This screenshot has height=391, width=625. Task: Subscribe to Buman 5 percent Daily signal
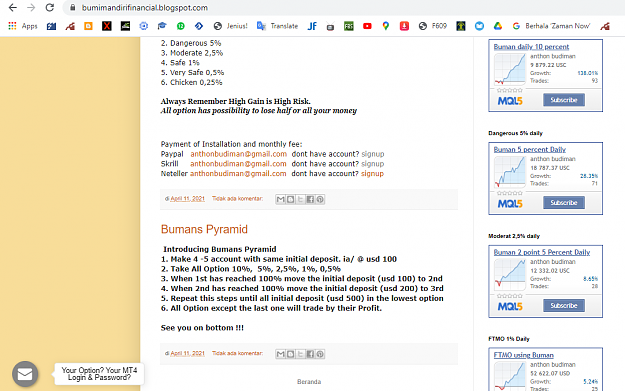[564, 202]
